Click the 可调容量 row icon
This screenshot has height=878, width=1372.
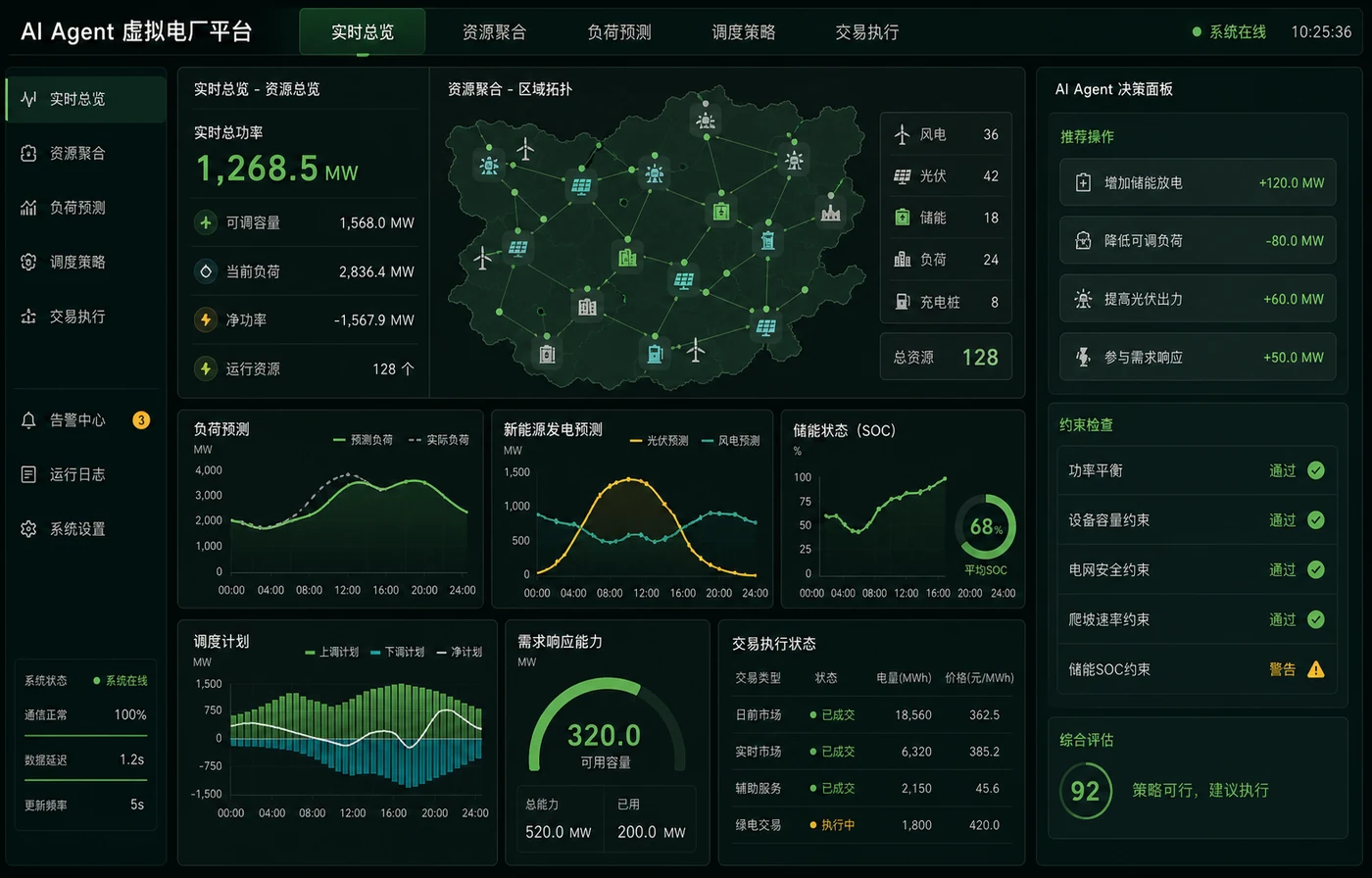pyautogui.click(x=206, y=222)
